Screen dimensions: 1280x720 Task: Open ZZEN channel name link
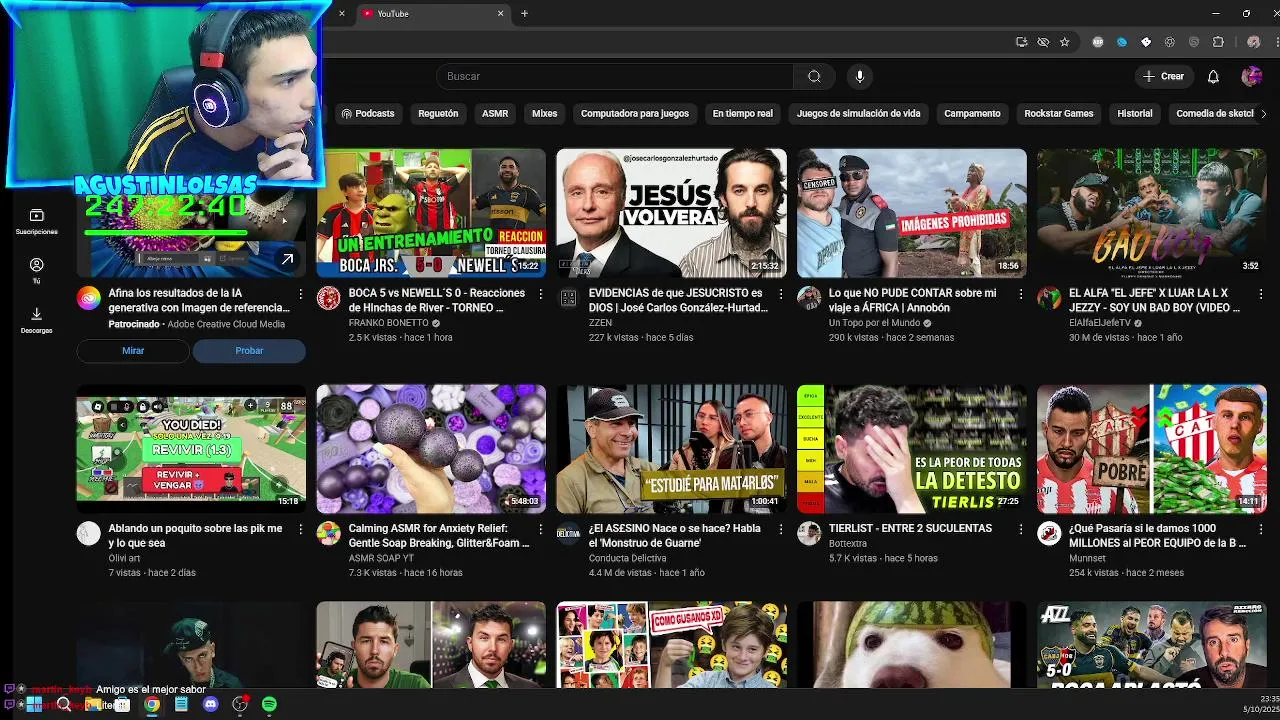[600, 323]
